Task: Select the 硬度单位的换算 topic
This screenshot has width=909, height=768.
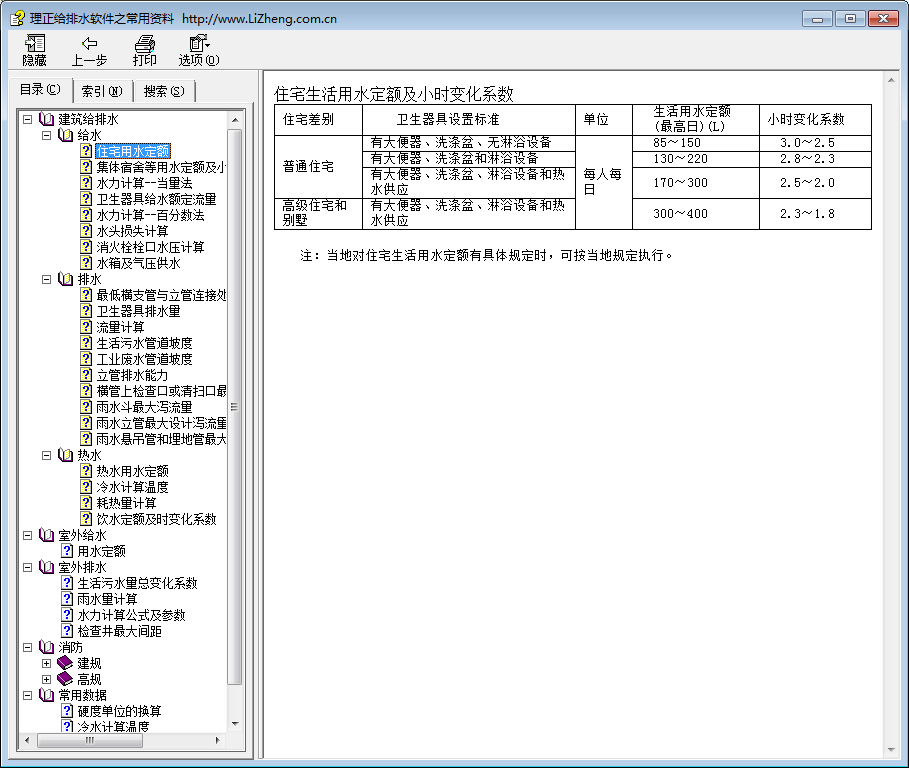Action: [119, 711]
